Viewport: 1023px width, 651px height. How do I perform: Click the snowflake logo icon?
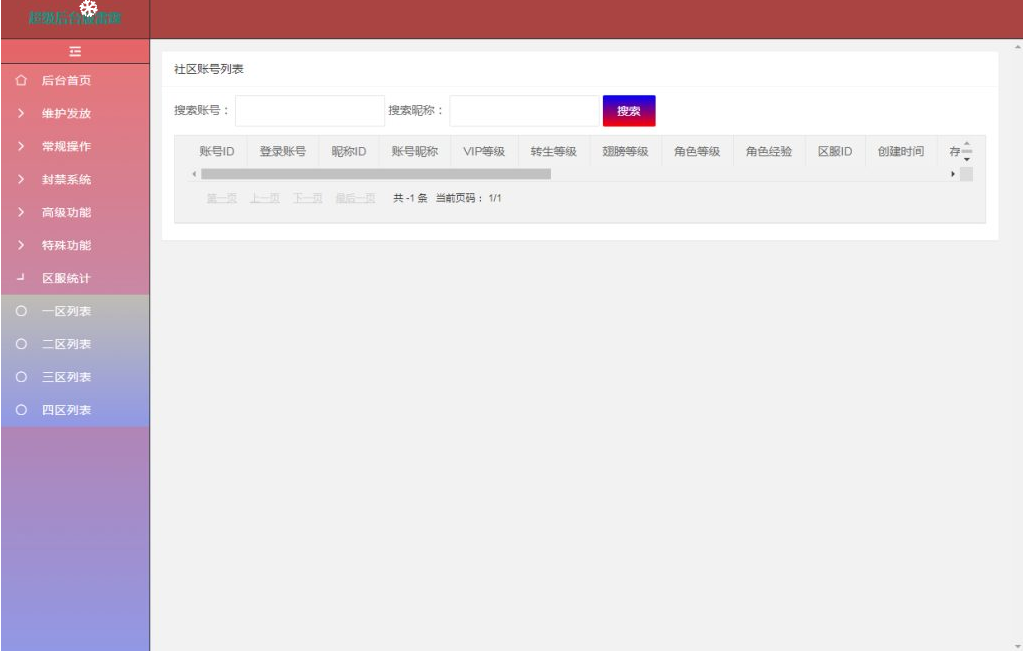88,9
